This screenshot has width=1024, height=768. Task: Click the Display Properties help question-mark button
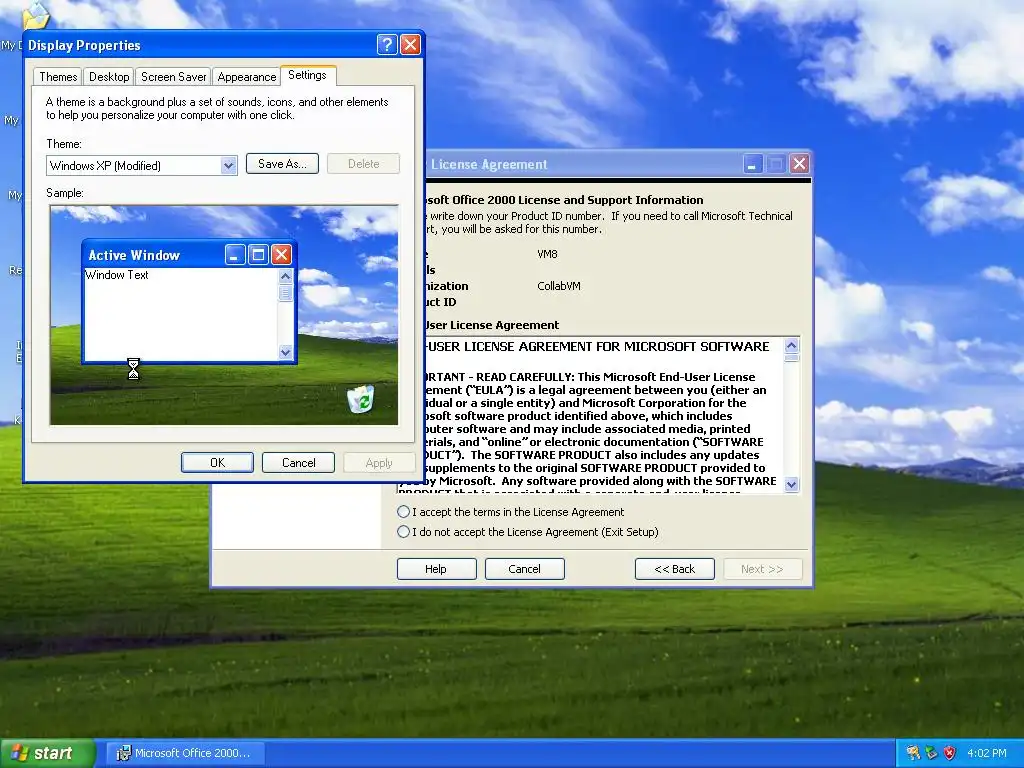387,44
